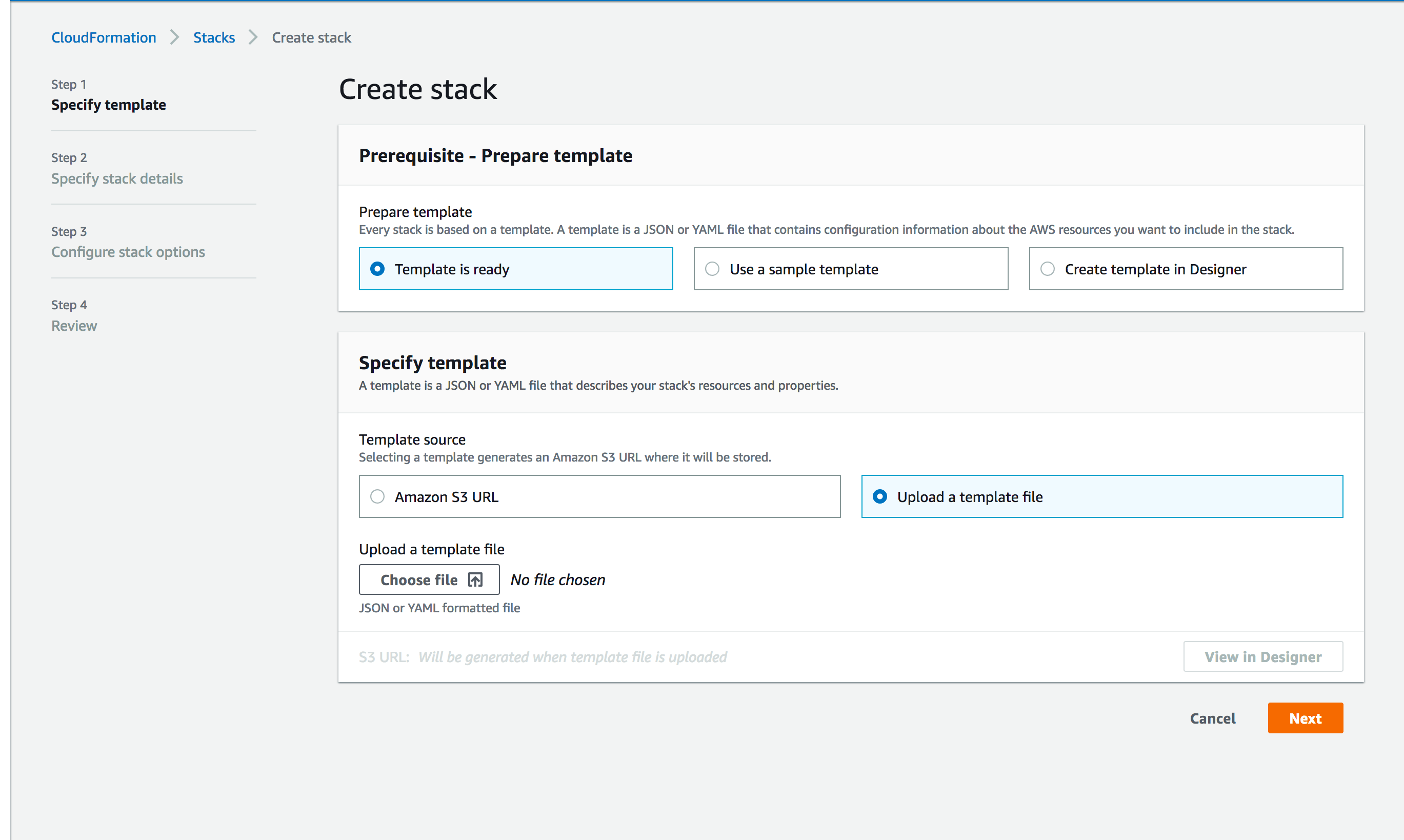Open Step 1 Specify template
This screenshot has height=840, width=1404.
[x=108, y=105]
